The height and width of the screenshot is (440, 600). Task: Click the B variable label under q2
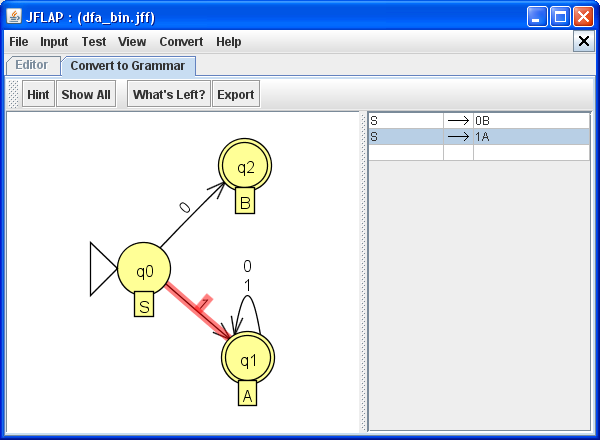pos(245,202)
